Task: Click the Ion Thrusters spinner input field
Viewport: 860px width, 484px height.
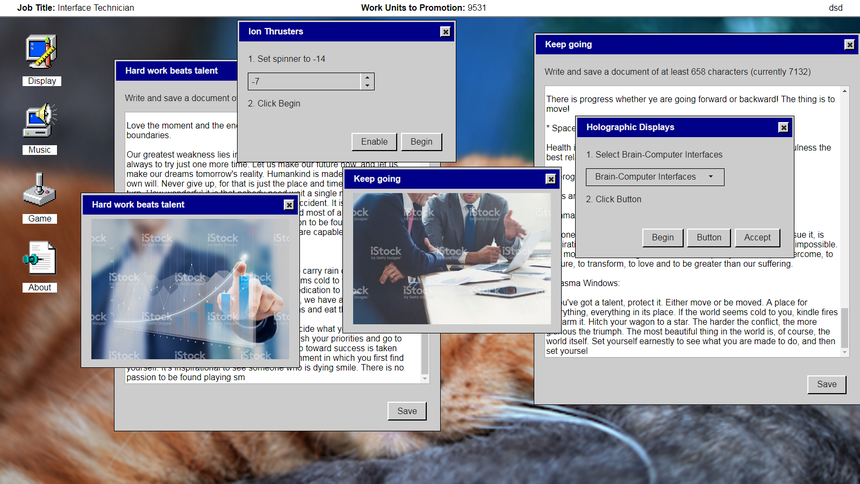Action: pos(304,81)
